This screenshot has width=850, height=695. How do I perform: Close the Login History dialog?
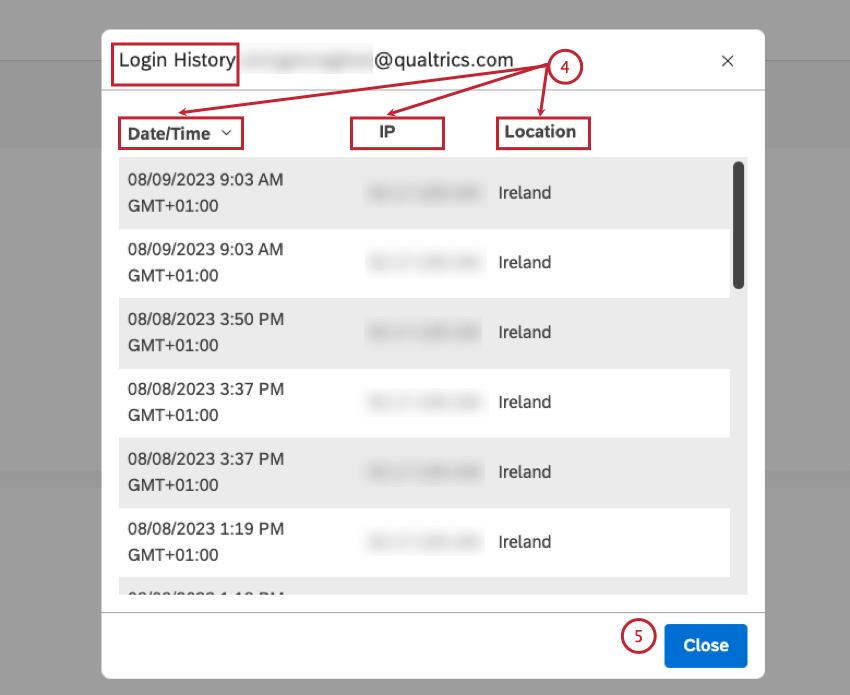coord(705,645)
